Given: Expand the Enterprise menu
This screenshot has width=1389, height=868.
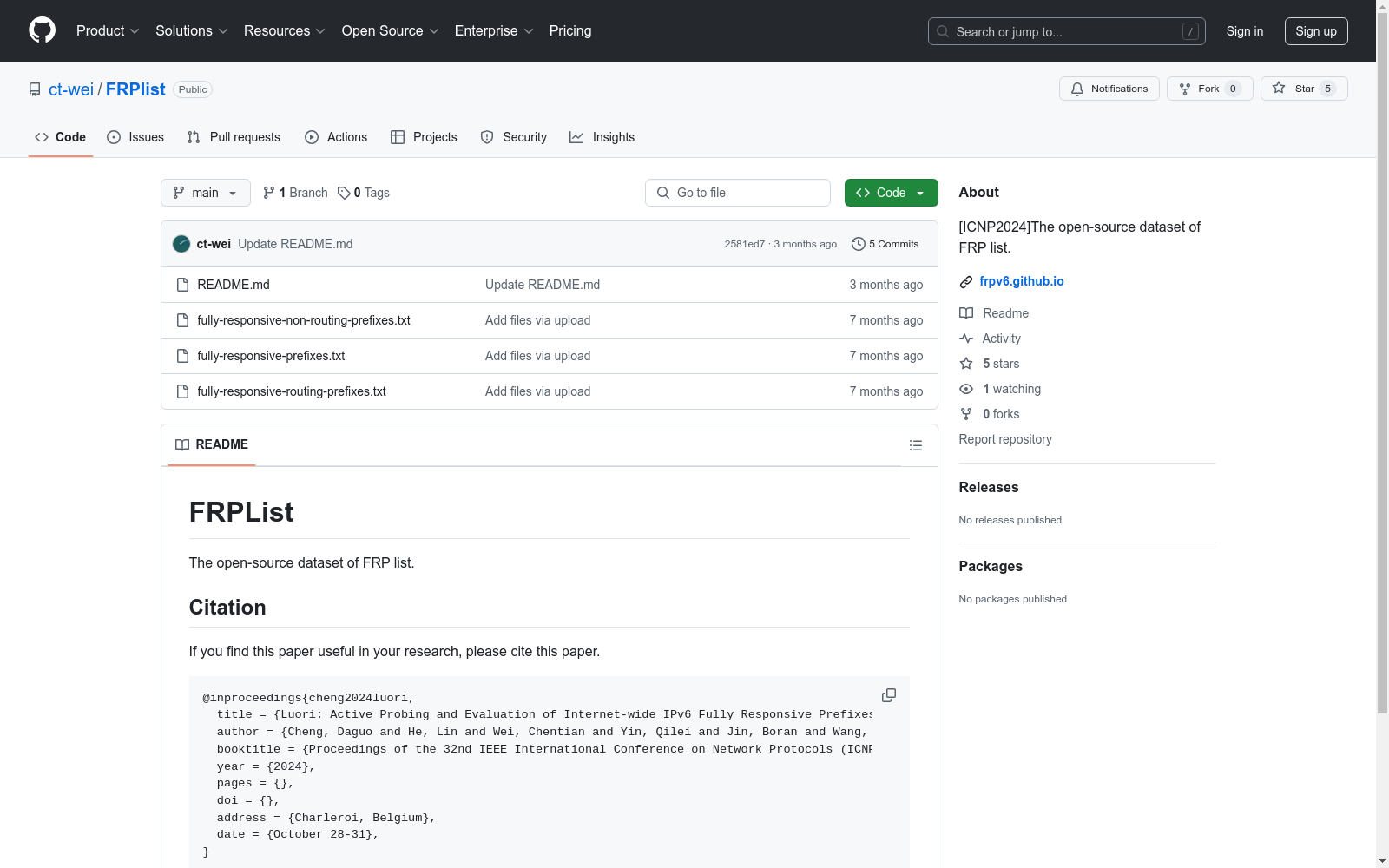Looking at the screenshot, I should coord(494,31).
